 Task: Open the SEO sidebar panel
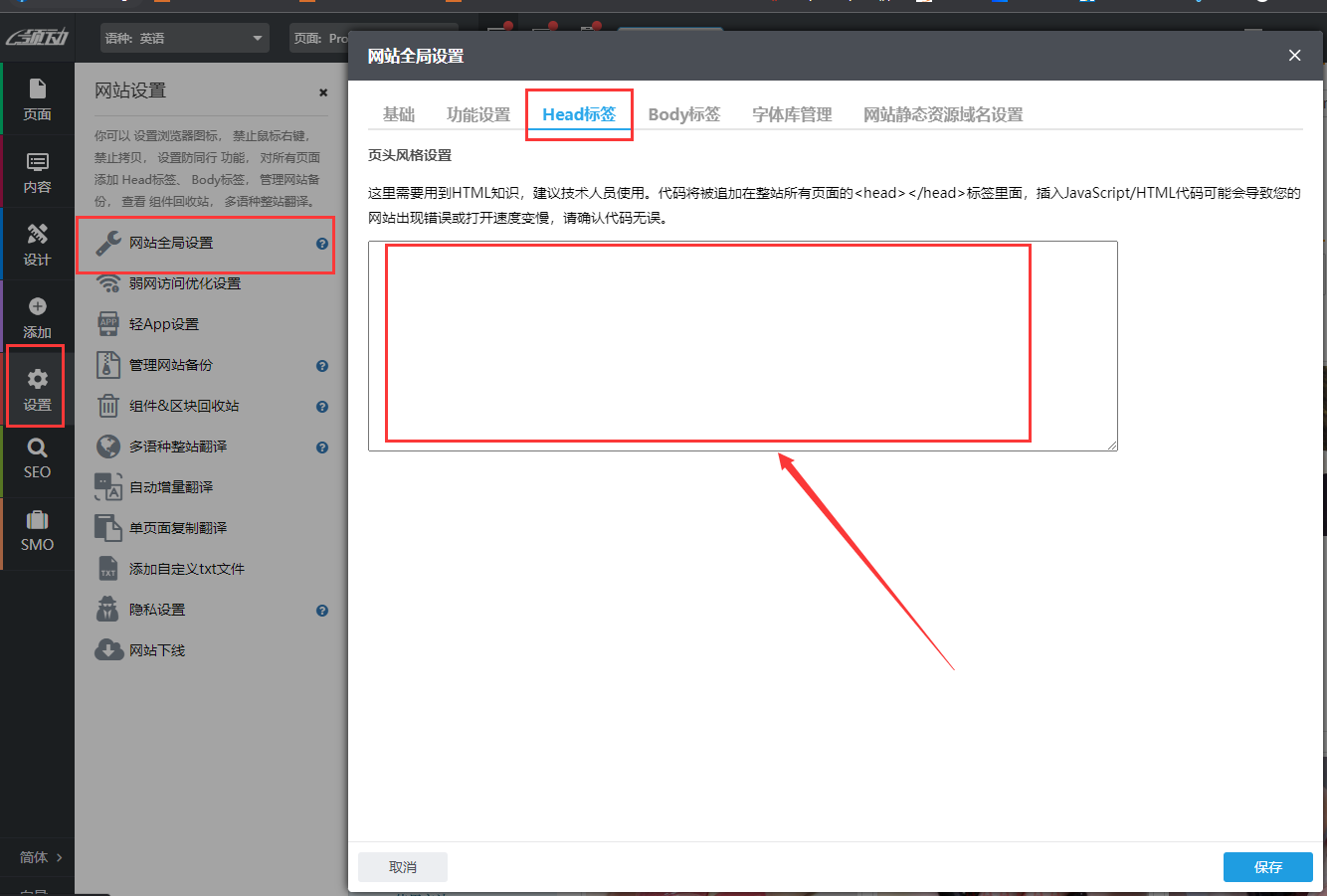[x=37, y=459]
